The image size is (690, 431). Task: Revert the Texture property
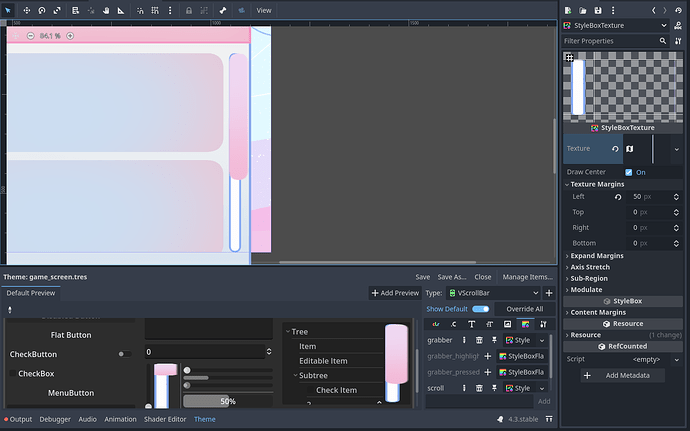[x=615, y=149]
